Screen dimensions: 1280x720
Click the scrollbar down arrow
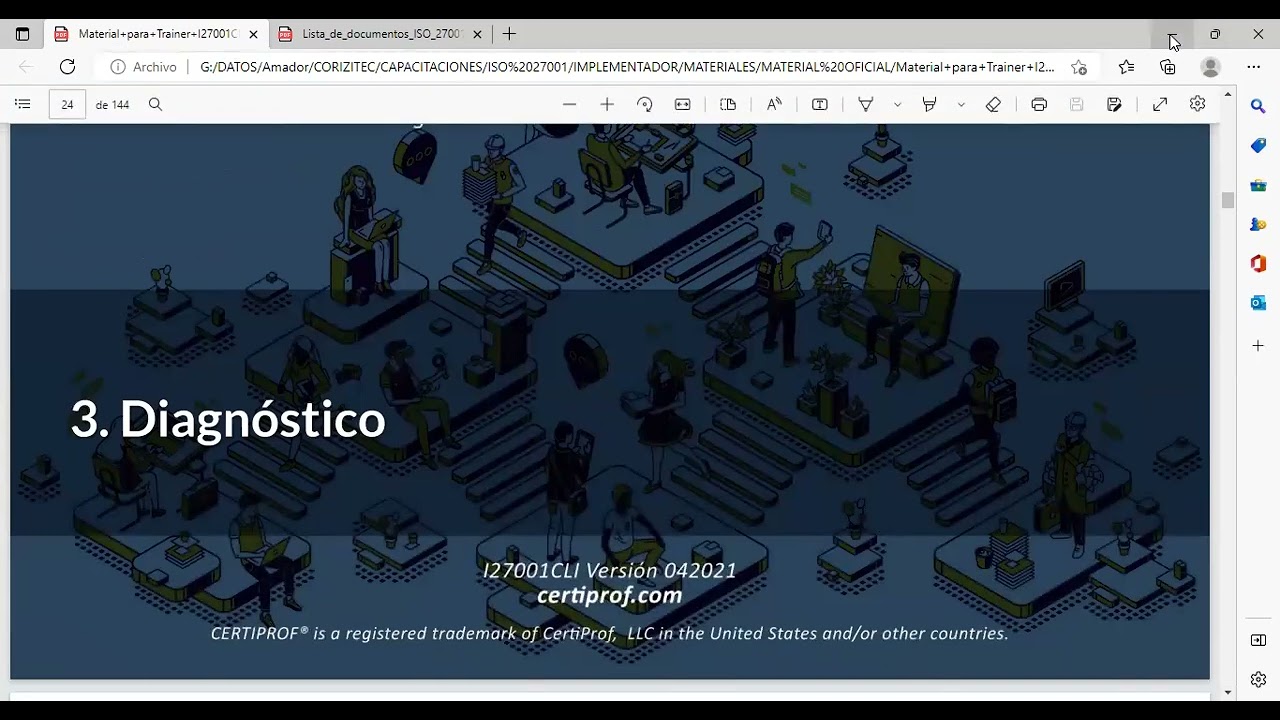pos(1227,692)
